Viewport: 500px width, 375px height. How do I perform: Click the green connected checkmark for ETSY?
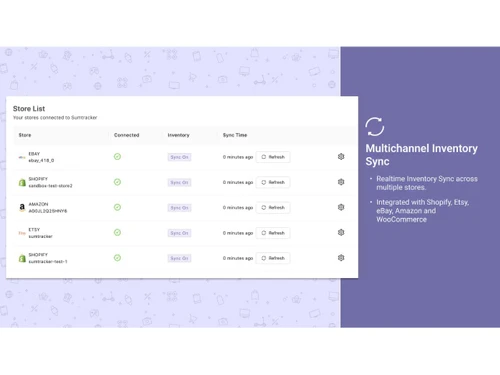pos(117,232)
